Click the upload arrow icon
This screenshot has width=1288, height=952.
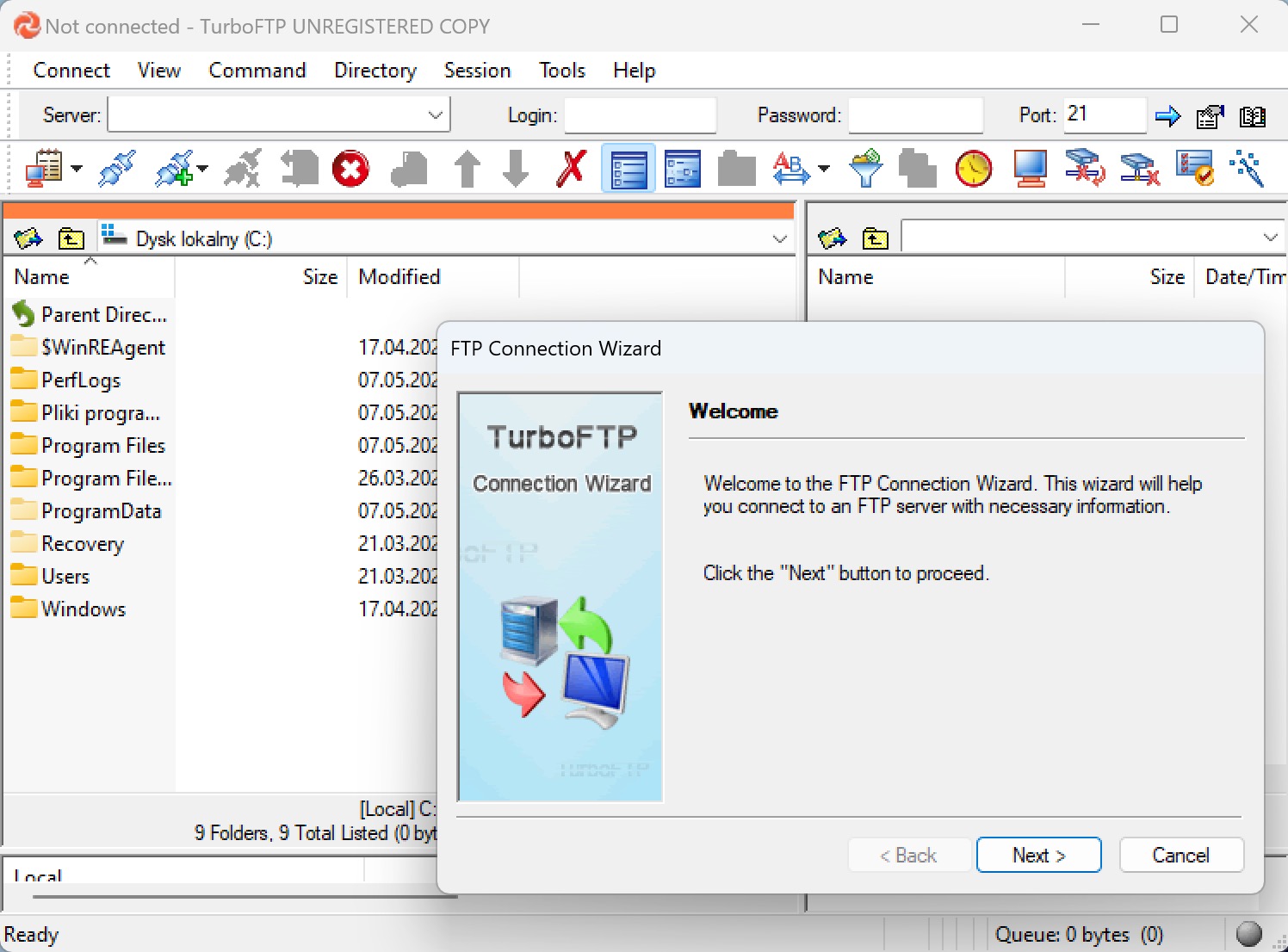pos(468,169)
